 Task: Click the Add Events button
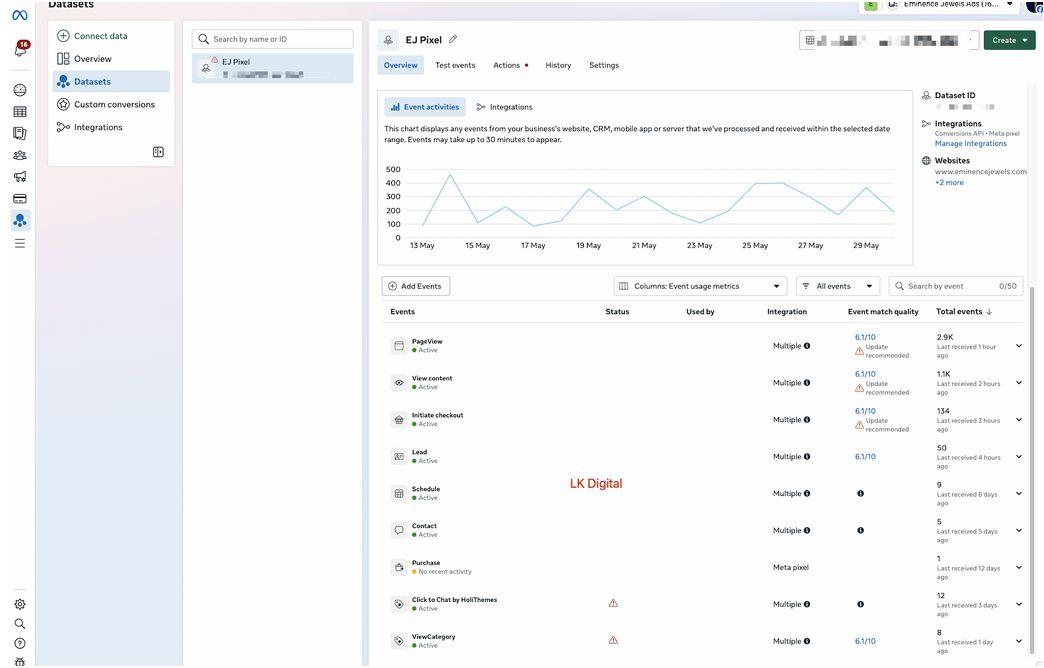415,286
